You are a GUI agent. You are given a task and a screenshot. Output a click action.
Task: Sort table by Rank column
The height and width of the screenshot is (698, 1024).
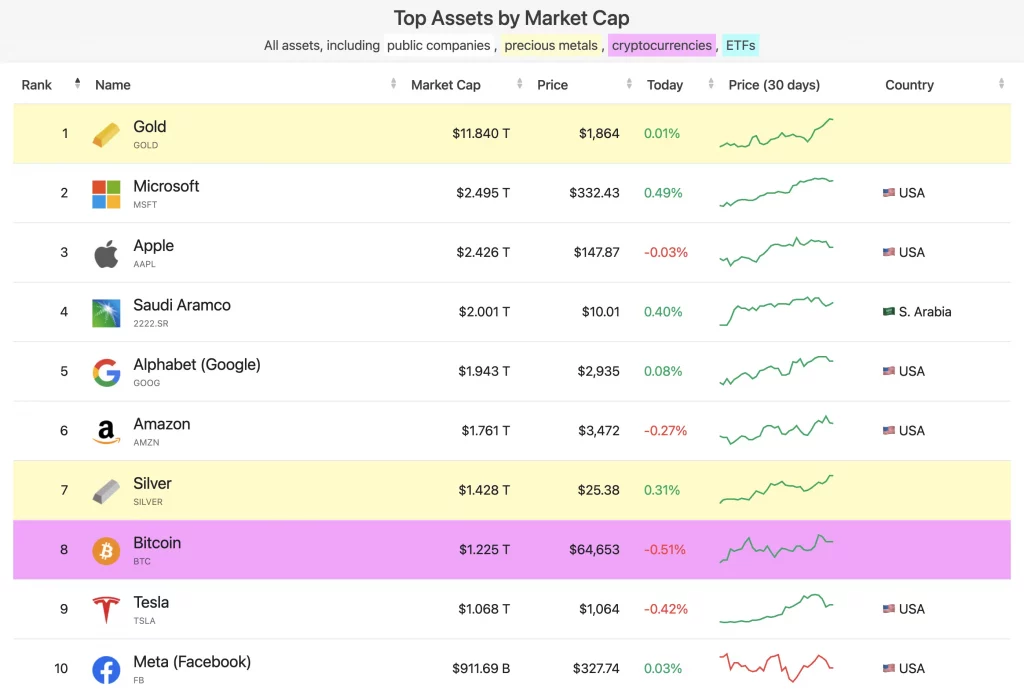[x=37, y=85]
